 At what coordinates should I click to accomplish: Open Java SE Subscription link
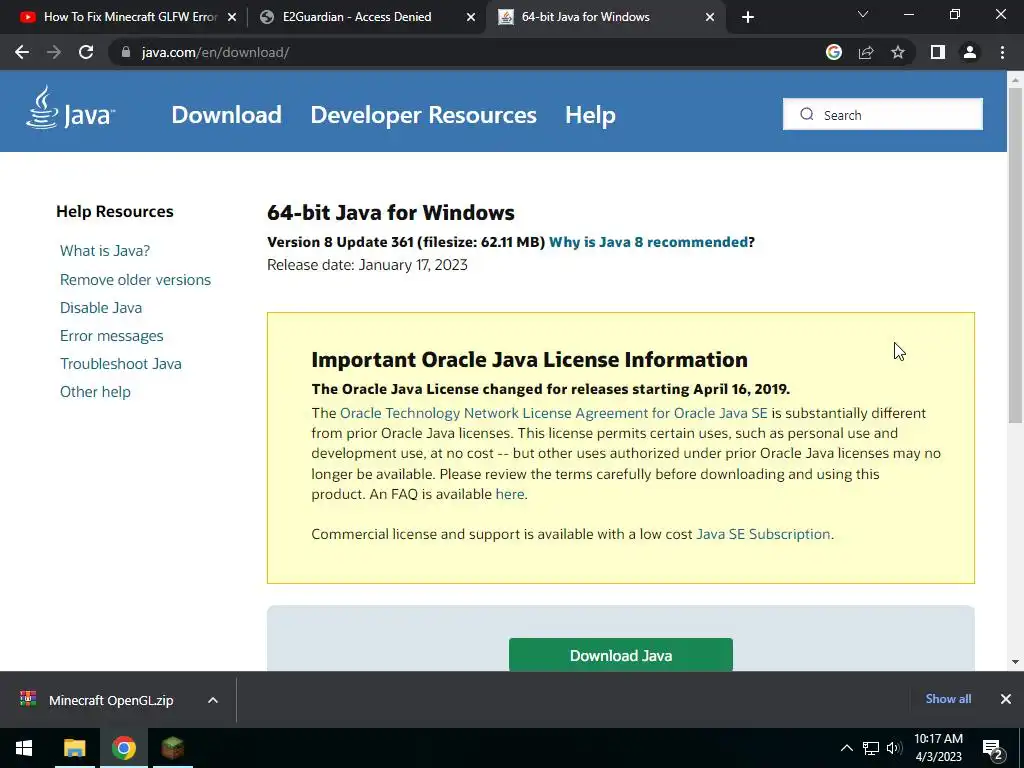(763, 534)
